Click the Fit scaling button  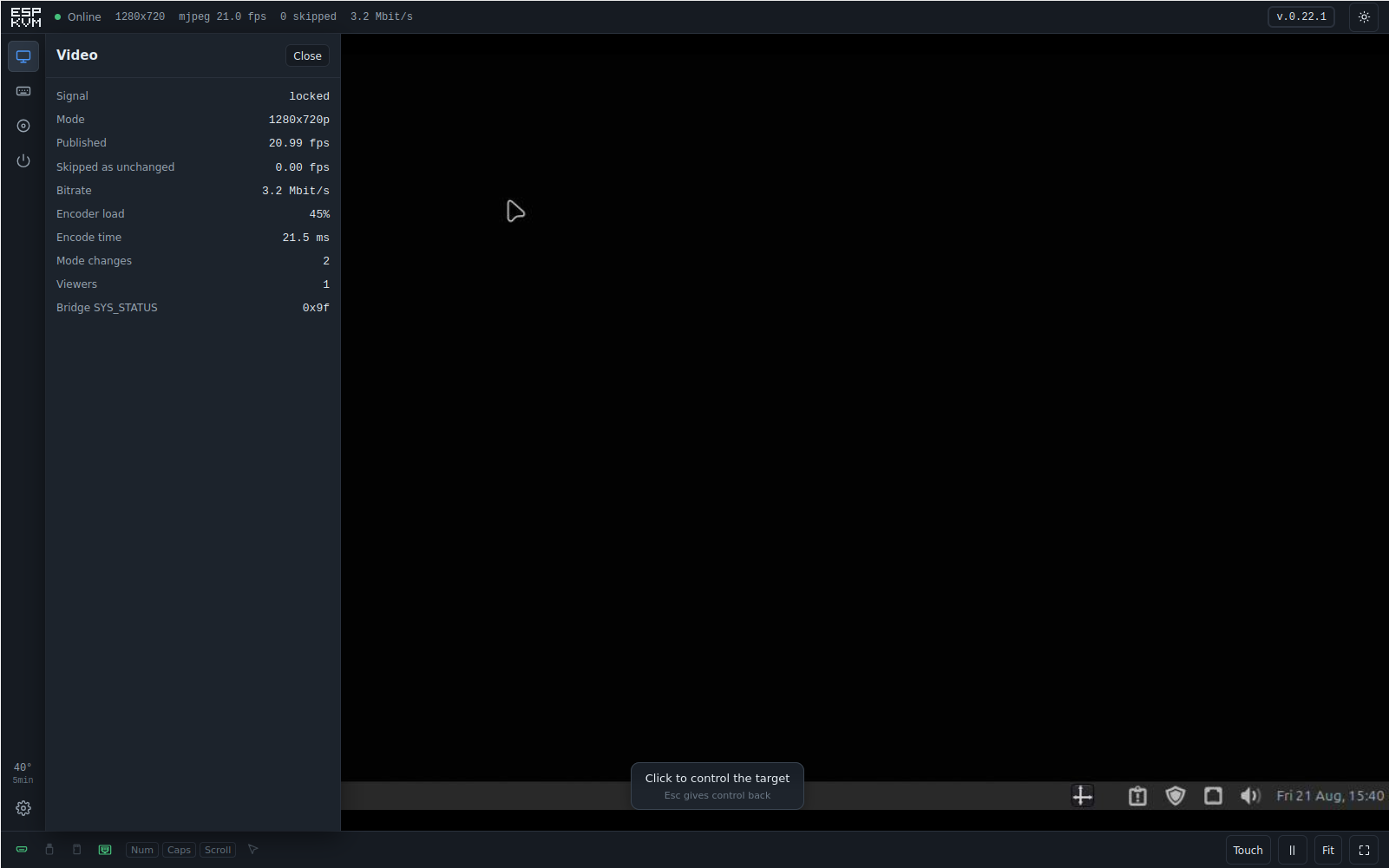click(1328, 850)
